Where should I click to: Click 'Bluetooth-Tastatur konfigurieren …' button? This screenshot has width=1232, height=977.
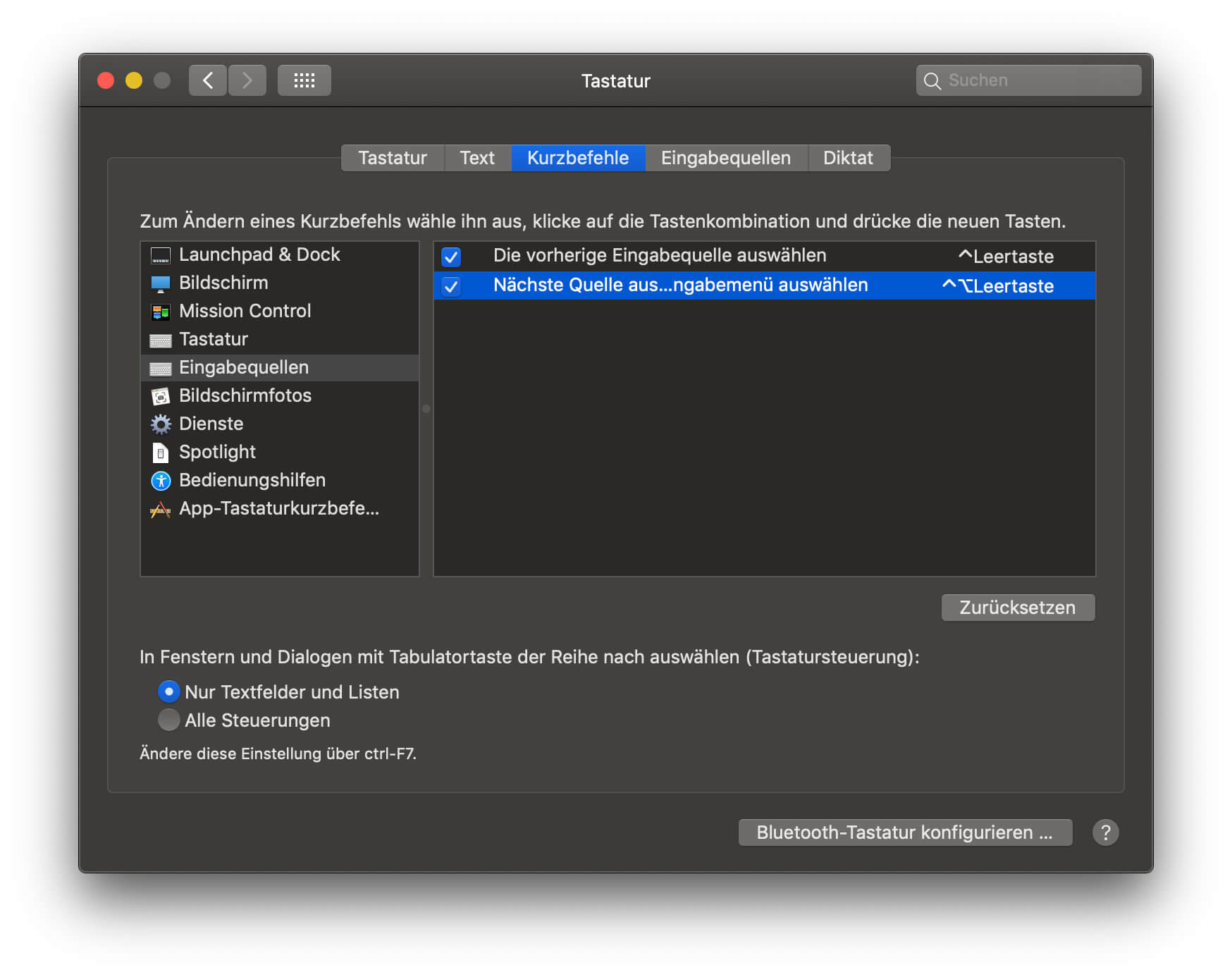[905, 832]
